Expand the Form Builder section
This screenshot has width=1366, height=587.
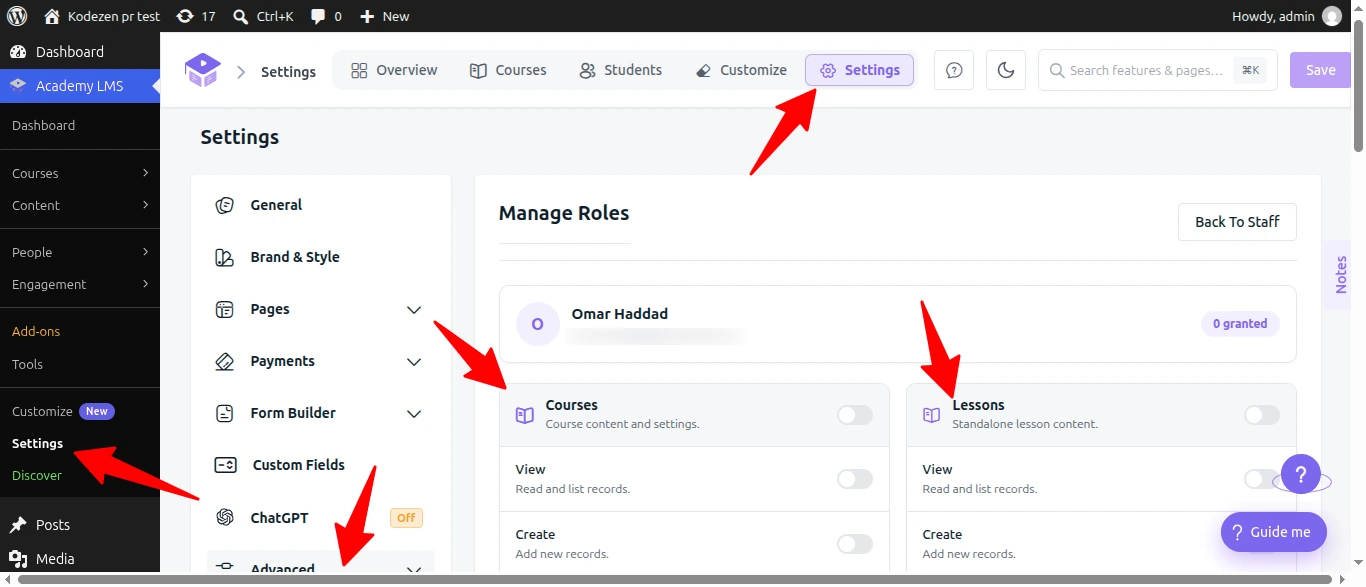pos(414,414)
